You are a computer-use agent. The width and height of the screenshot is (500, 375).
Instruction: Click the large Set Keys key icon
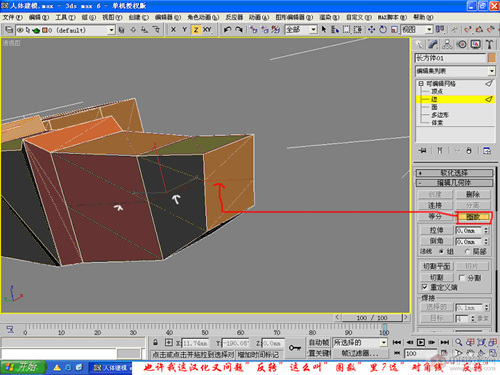(295, 348)
